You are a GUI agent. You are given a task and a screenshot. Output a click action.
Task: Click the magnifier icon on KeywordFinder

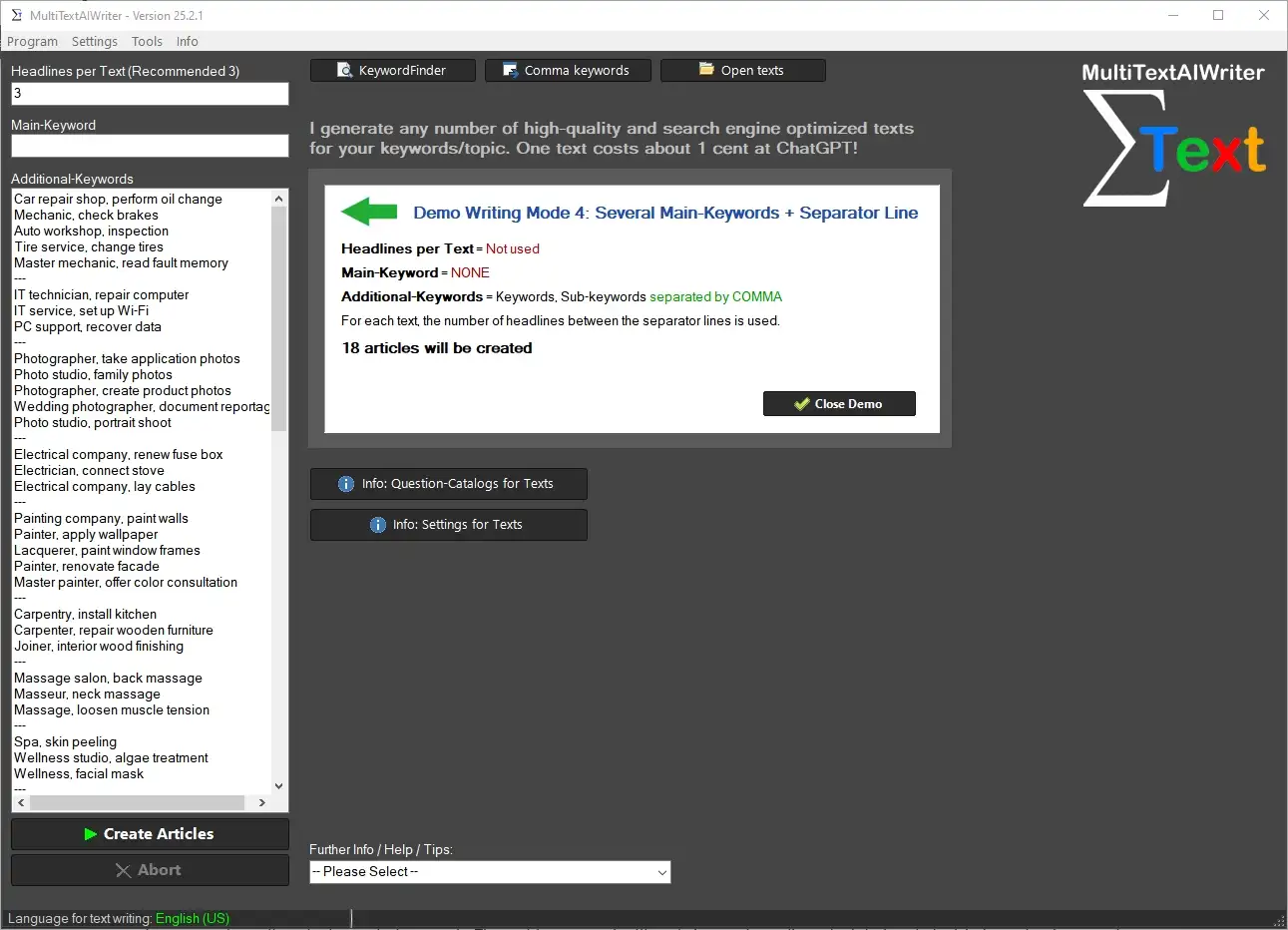[343, 70]
